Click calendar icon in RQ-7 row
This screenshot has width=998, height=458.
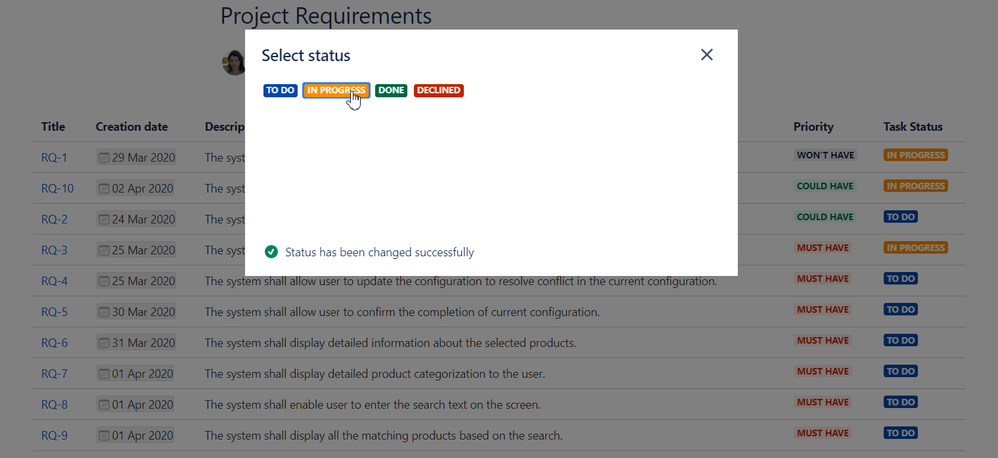[x=104, y=373]
